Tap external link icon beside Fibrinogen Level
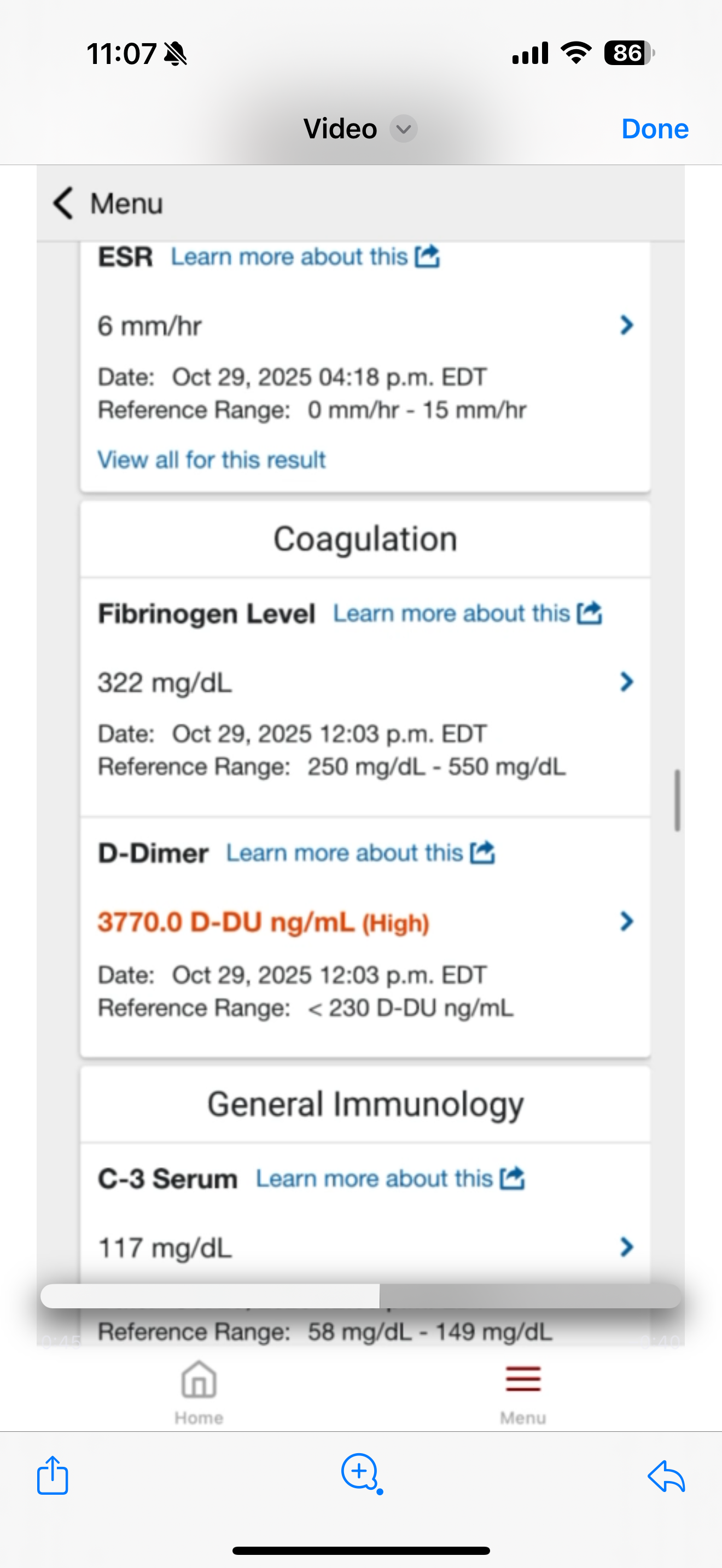Image resolution: width=722 pixels, height=1568 pixels. 590,613
